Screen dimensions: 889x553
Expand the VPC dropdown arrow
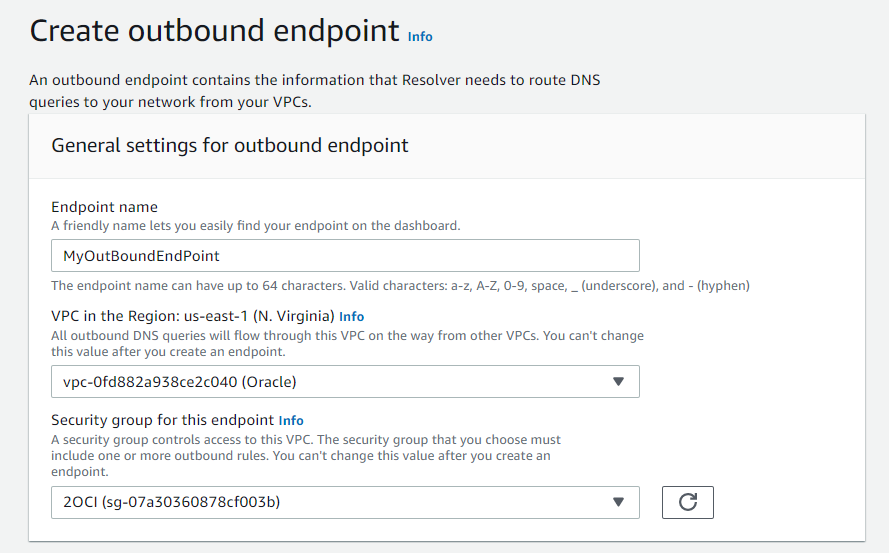coord(618,382)
